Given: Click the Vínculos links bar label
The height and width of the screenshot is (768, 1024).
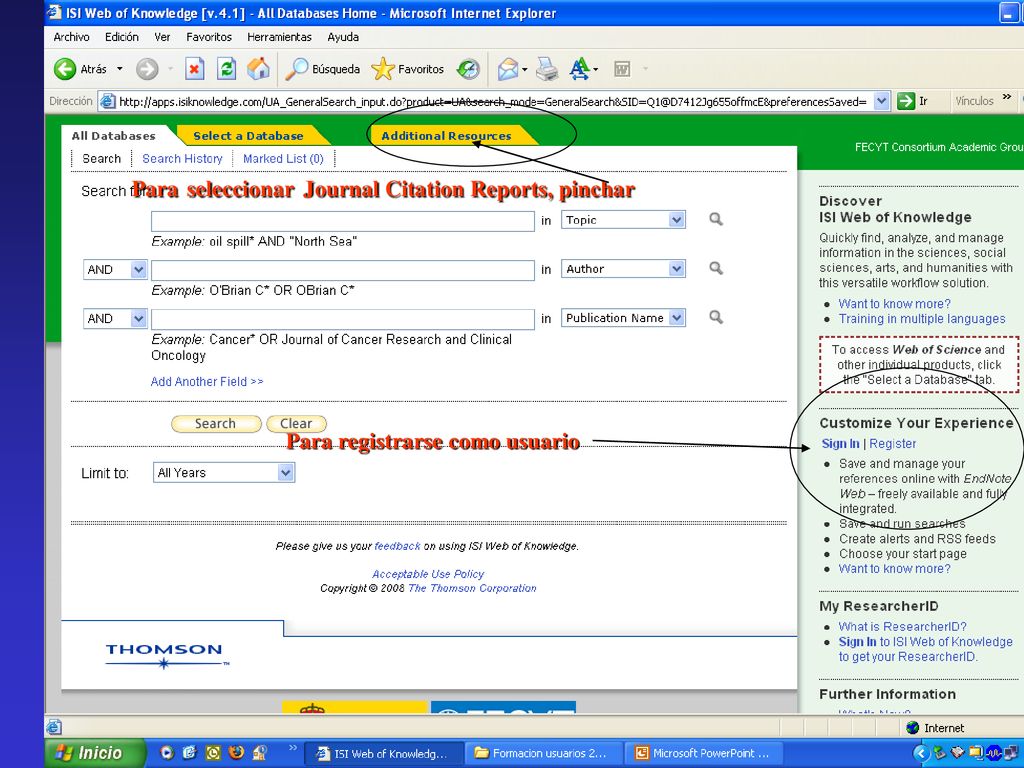Looking at the screenshot, I should click(x=974, y=101).
